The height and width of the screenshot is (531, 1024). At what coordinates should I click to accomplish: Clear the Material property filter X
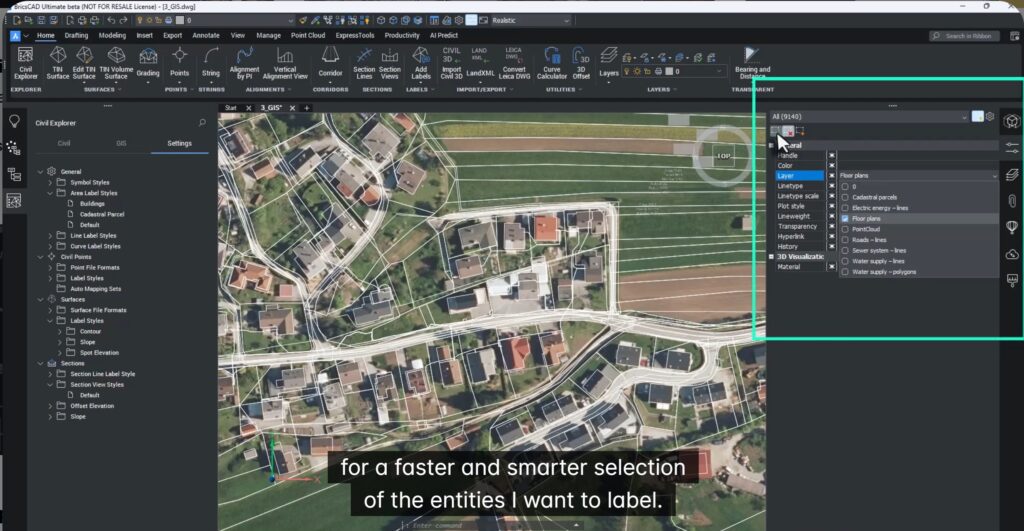click(831, 266)
